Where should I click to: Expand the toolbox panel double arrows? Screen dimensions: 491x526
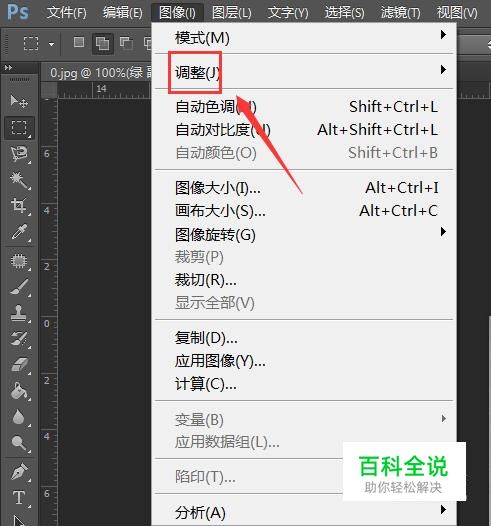pos(8,68)
